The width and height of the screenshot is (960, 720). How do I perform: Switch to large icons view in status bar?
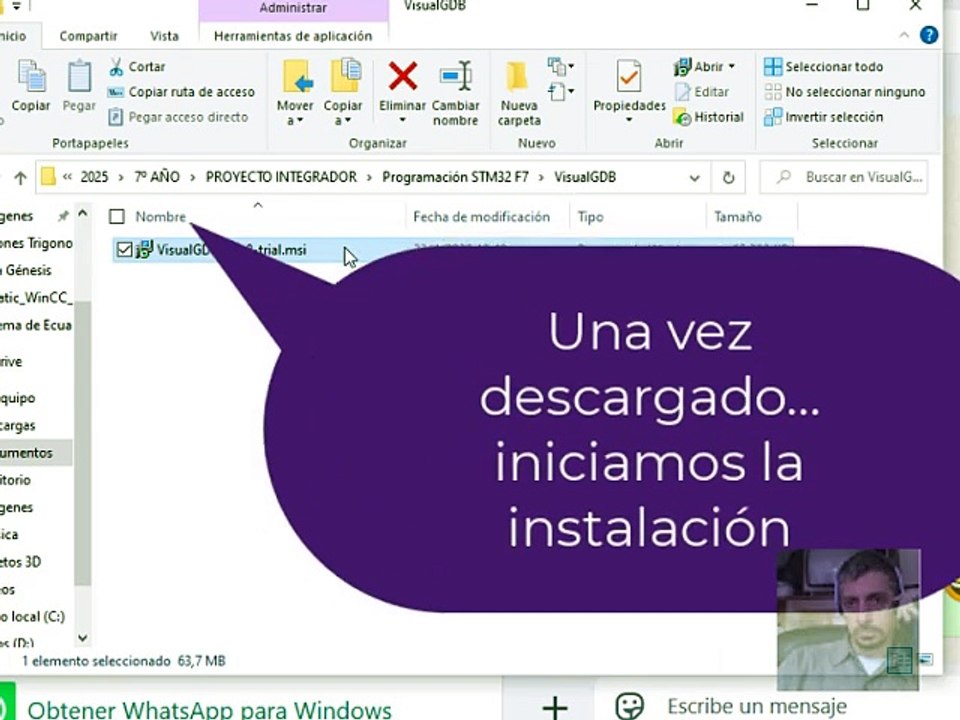pos(926,659)
